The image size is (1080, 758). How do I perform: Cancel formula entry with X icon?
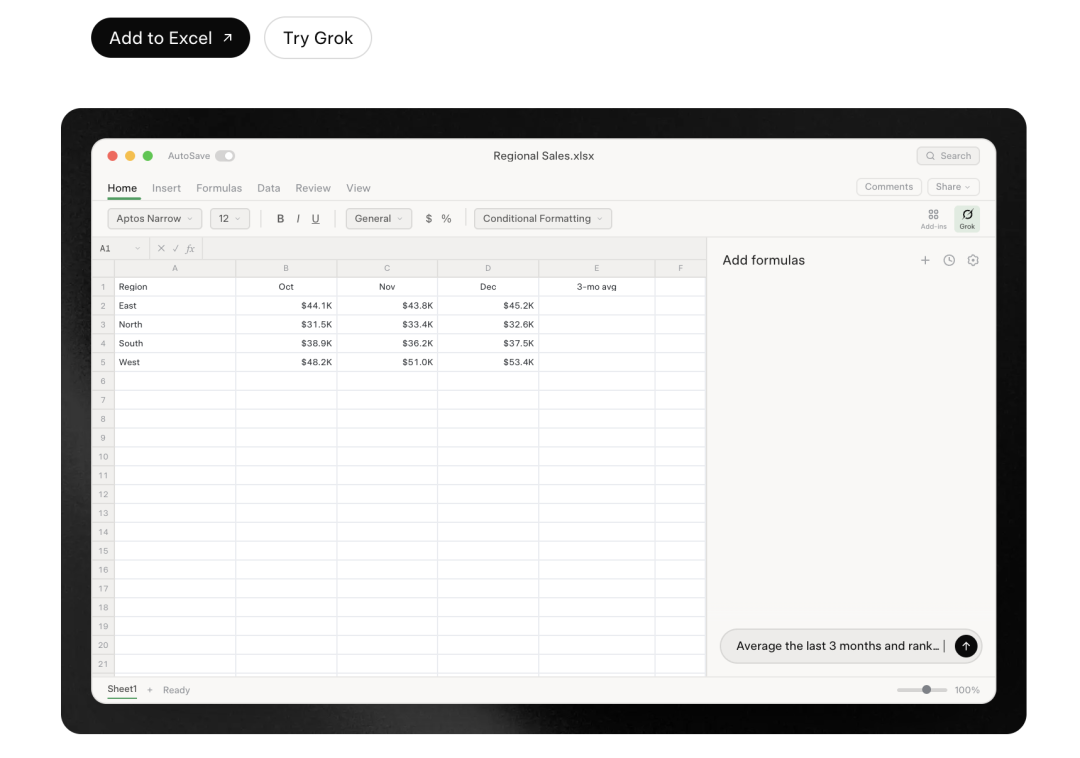point(161,249)
